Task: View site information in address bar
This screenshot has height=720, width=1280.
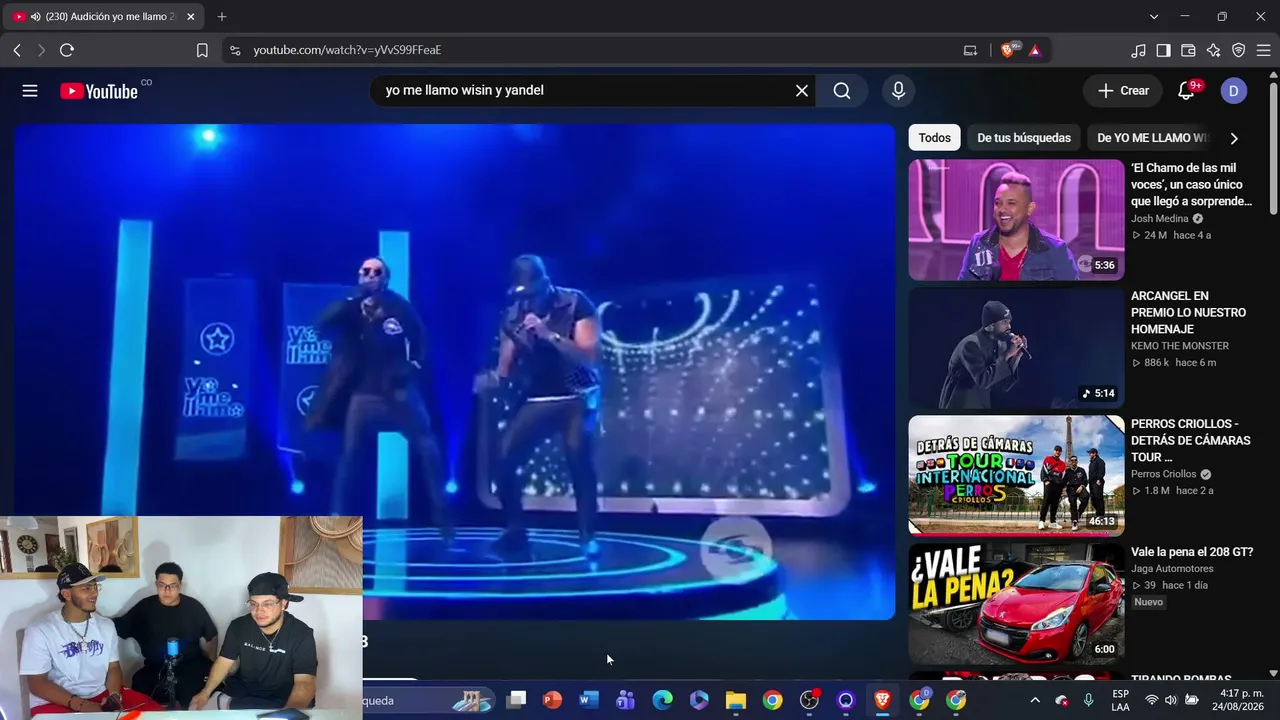Action: point(235,50)
